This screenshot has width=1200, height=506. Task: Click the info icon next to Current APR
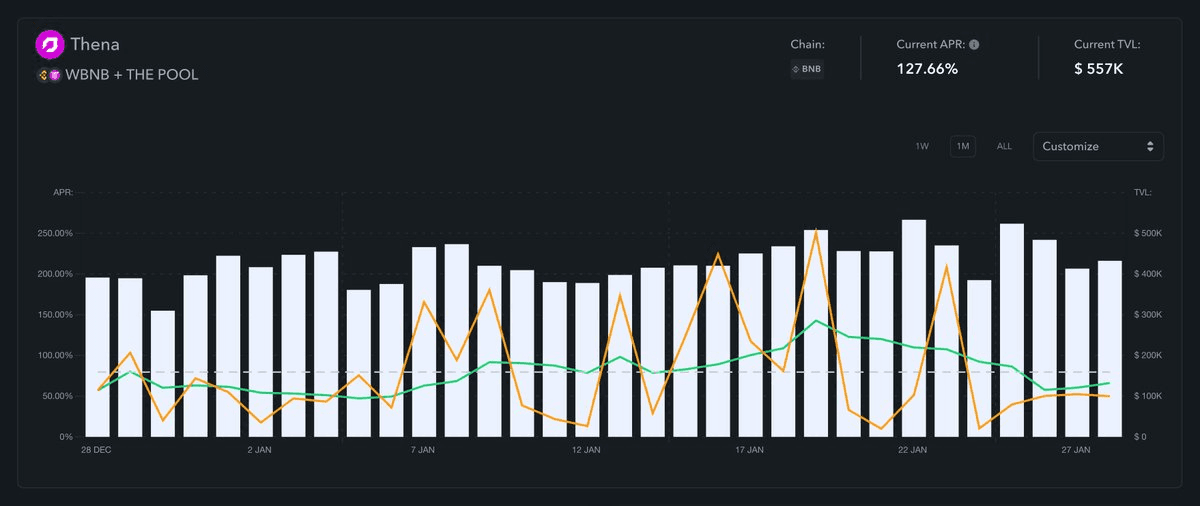(x=974, y=44)
